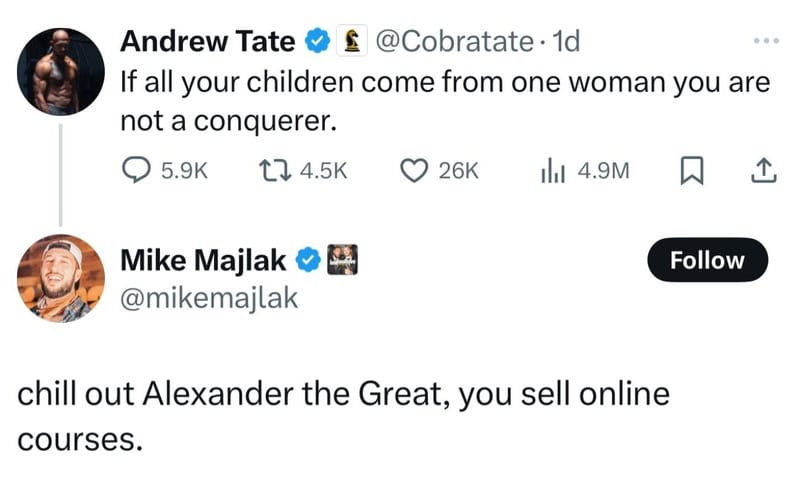Like the tweet with the heart icon
The image size is (800, 481).
(x=415, y=171)
